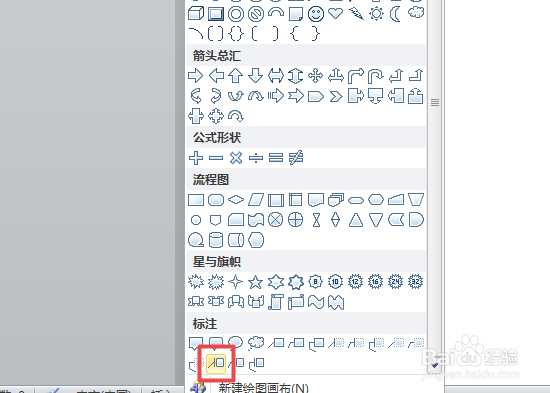
Task: Select the flowchart merge inverted triangle
Action: [x=376, y=220]
